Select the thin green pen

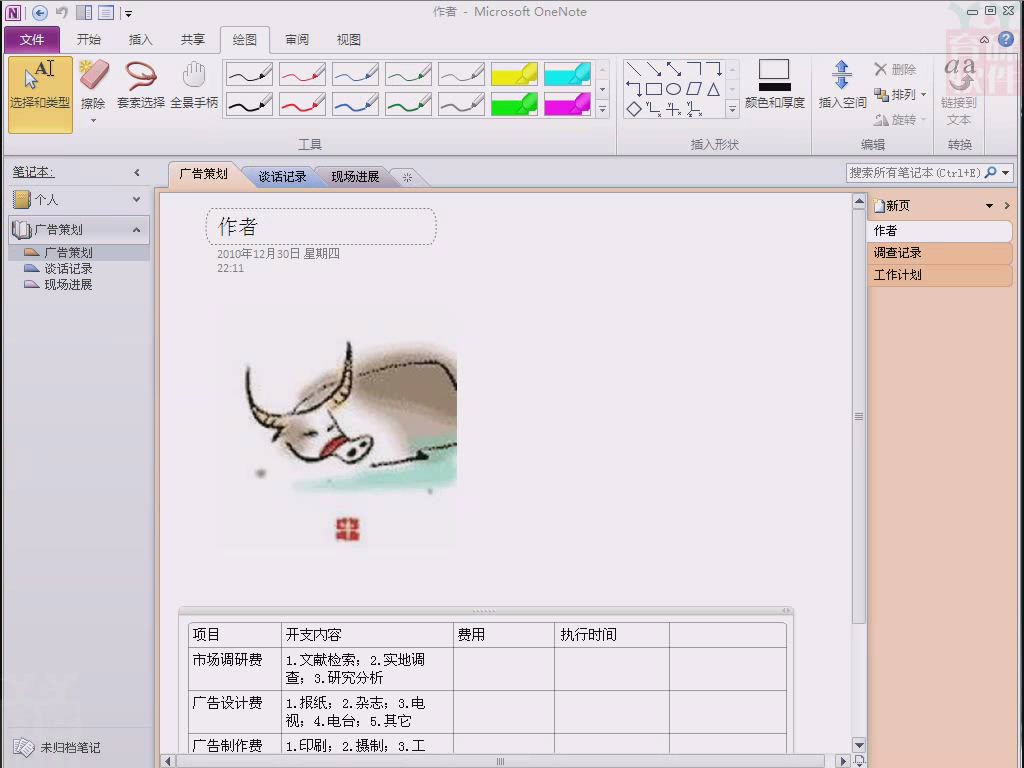point(408,74)
